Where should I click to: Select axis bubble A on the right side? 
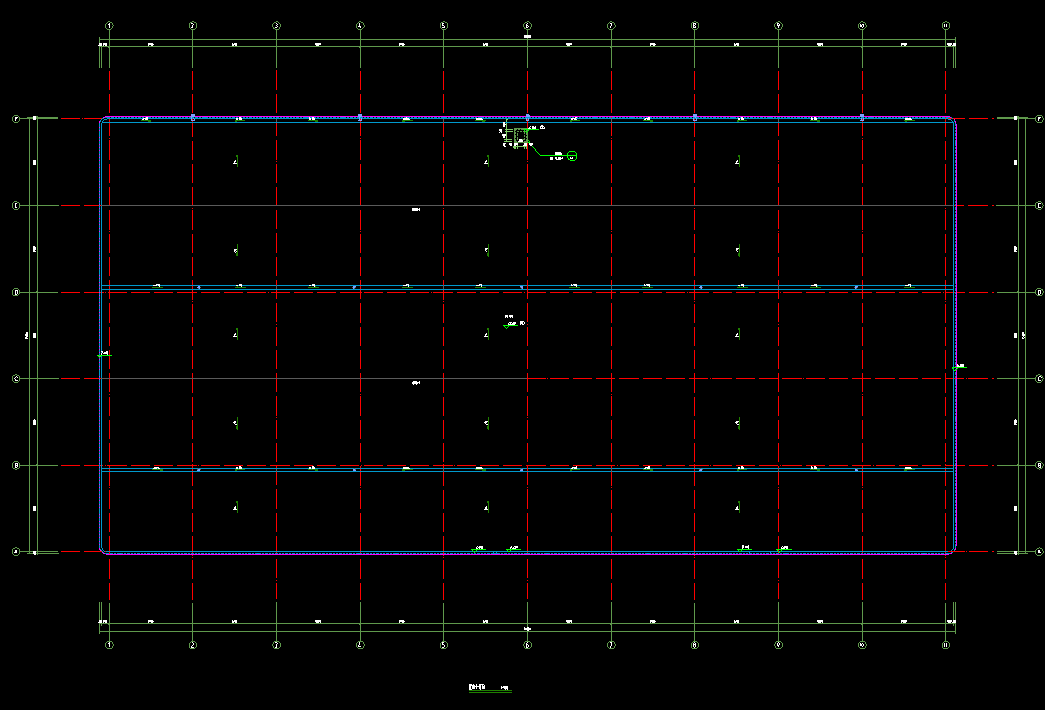pyautogui.click(x=1039, y=552)
